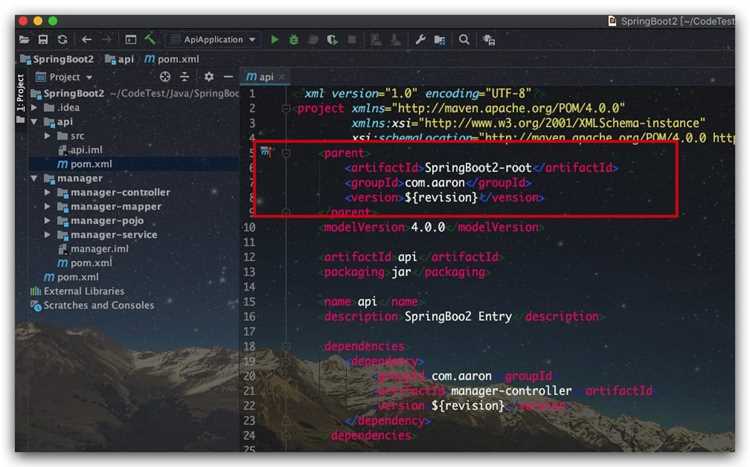Screen dimensions: 750x467
Task: Click pom.xml in the navigation breadcrumb
Action: pos(172,59)
